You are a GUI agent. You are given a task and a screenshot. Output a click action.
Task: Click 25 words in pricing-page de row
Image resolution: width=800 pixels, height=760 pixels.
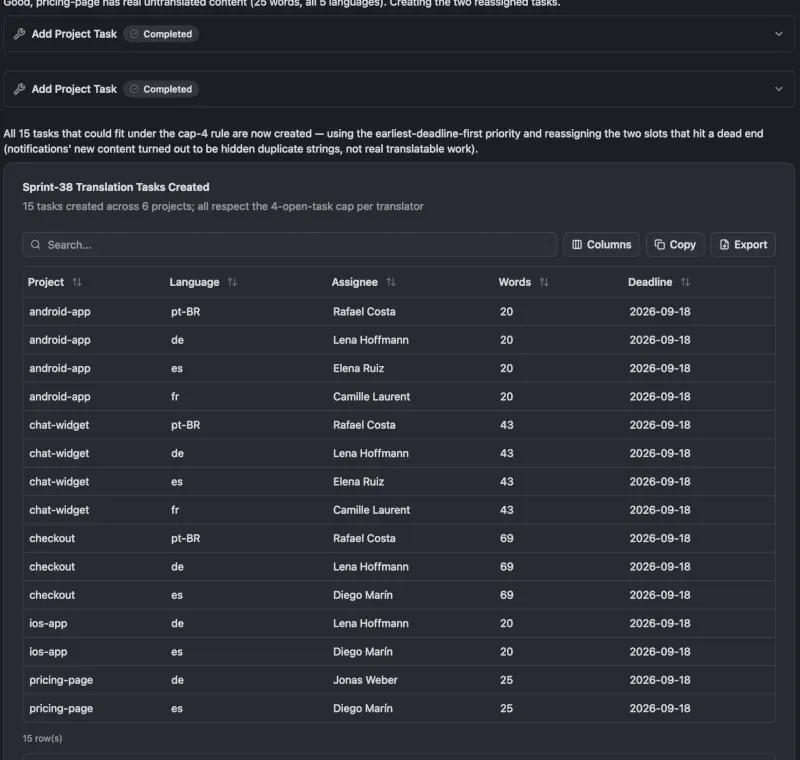point(507,680)
